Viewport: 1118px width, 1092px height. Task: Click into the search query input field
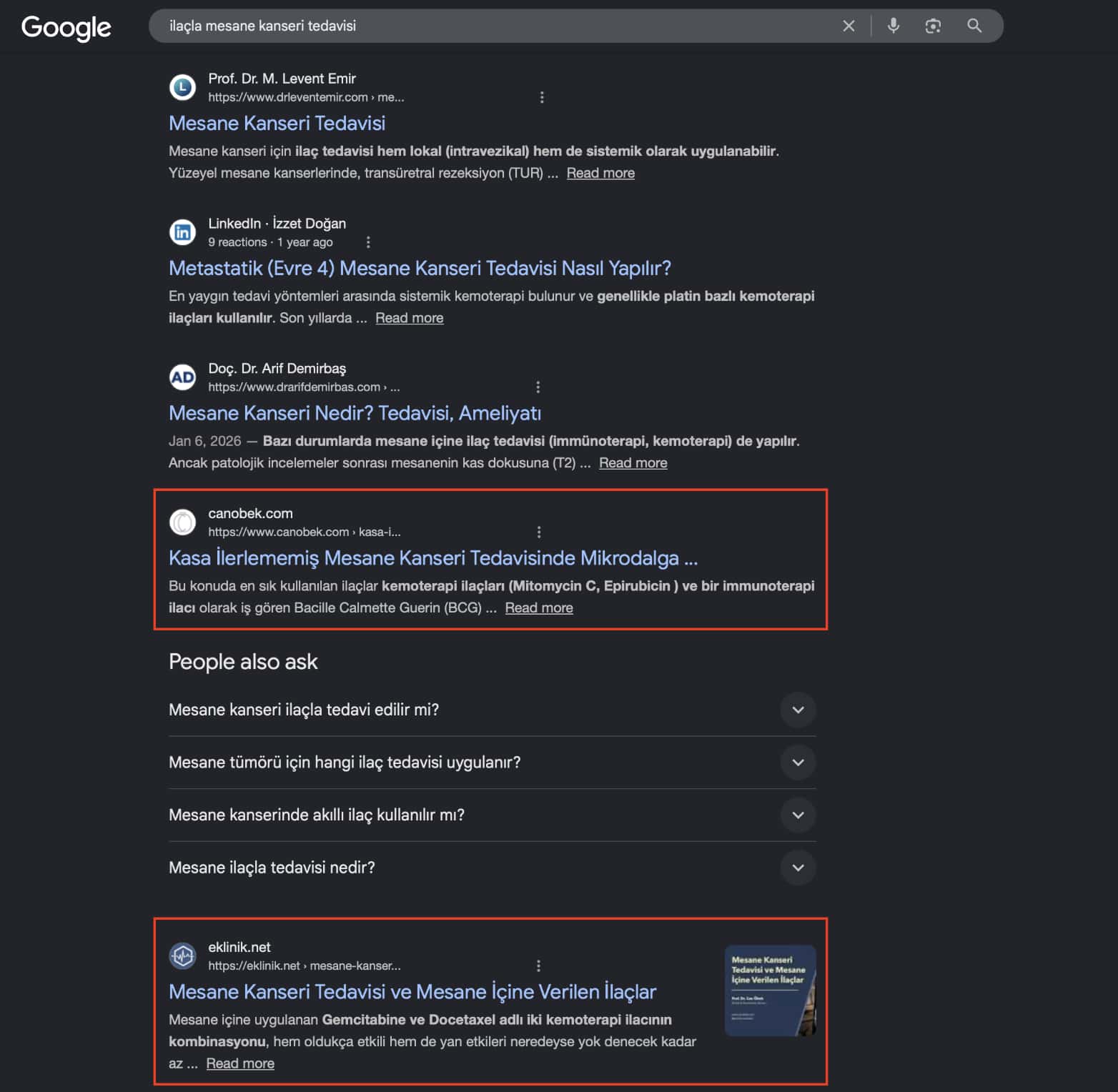(493, 26)
